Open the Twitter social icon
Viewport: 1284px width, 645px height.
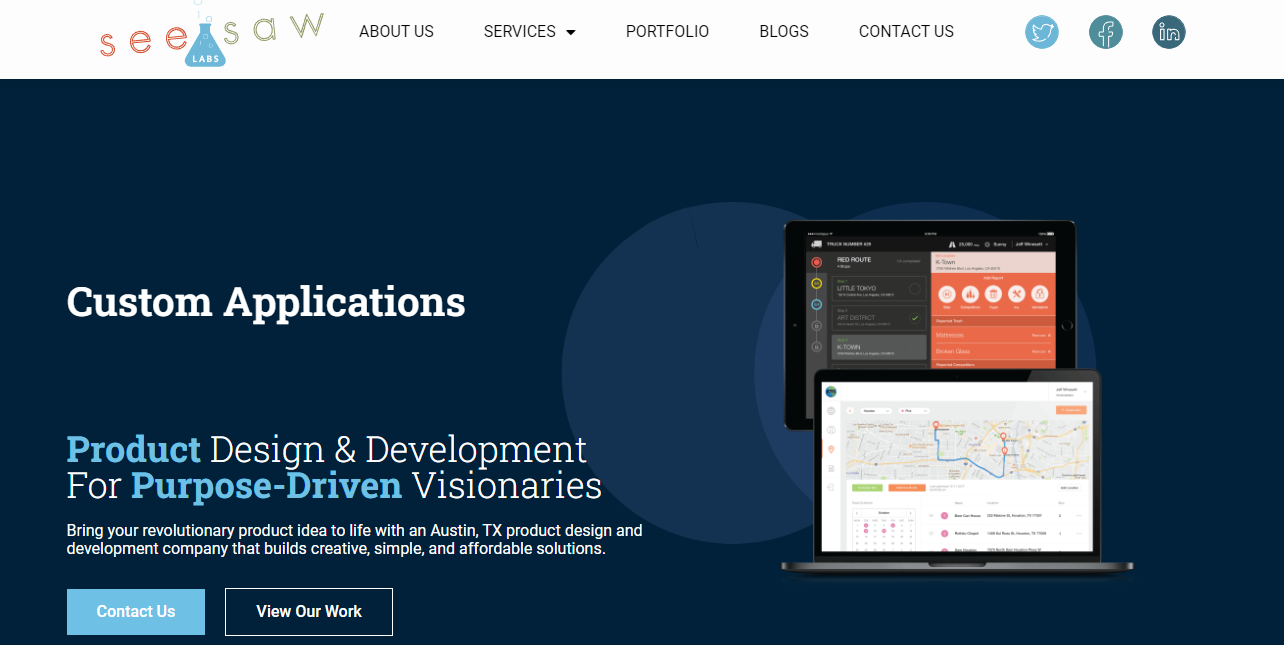pyautogui.click(x=1041, y=32)
